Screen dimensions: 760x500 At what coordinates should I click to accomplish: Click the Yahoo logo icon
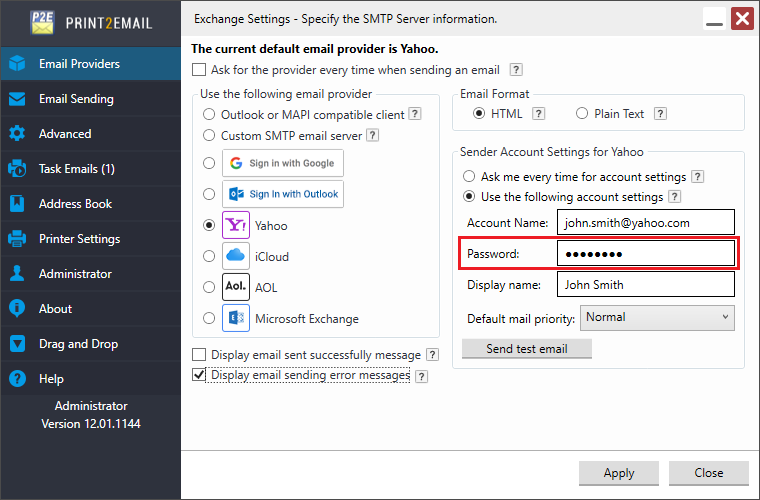236,225
